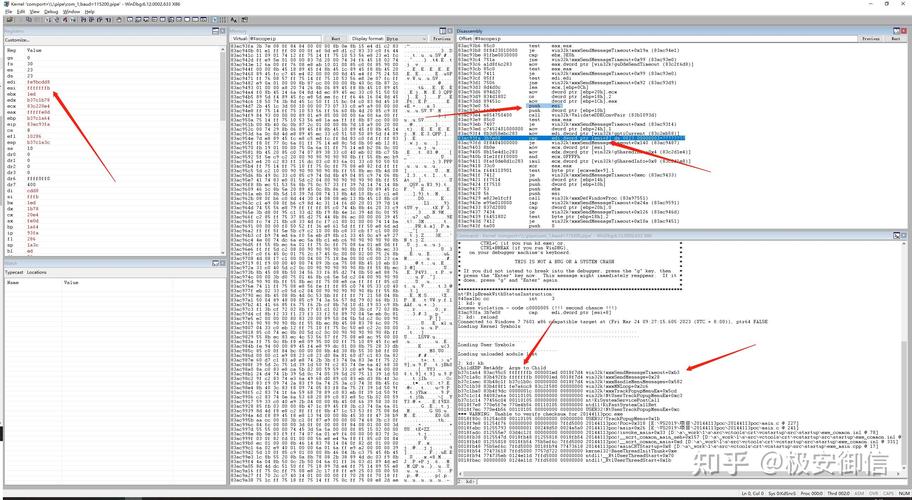Click the Command window vertical scrollbar
The height and width of the screenshot is (500, 912).
[903, 358]
